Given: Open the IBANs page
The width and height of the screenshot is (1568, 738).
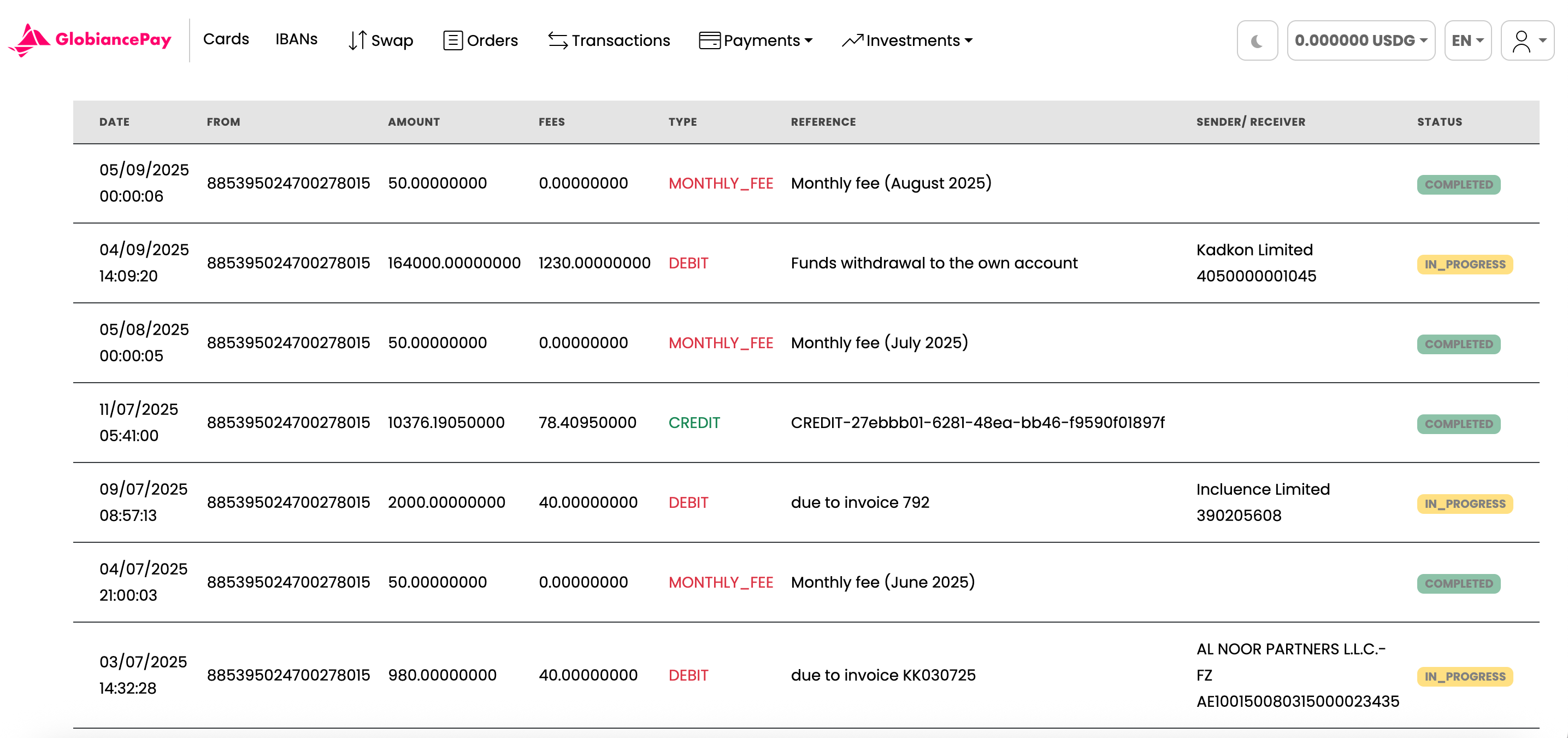Looking at the screenshot, I should click(296, 39).
